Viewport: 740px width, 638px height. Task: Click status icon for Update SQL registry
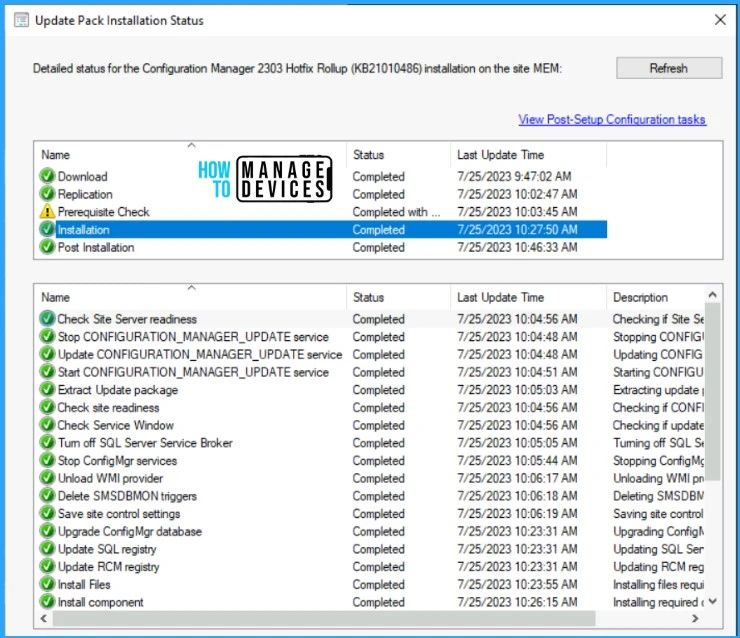pyautogui.click(x=47, y=549)
